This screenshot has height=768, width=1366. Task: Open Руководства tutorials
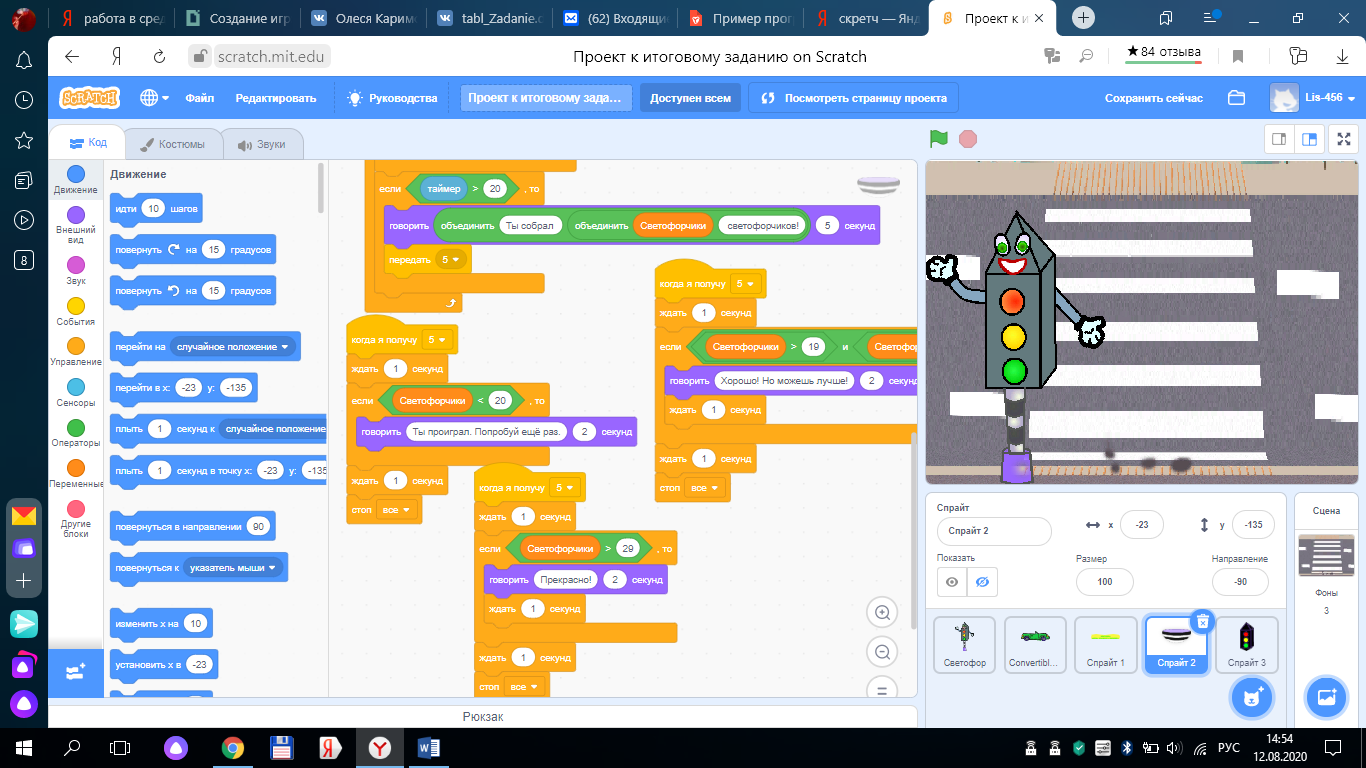click(392, 98)
